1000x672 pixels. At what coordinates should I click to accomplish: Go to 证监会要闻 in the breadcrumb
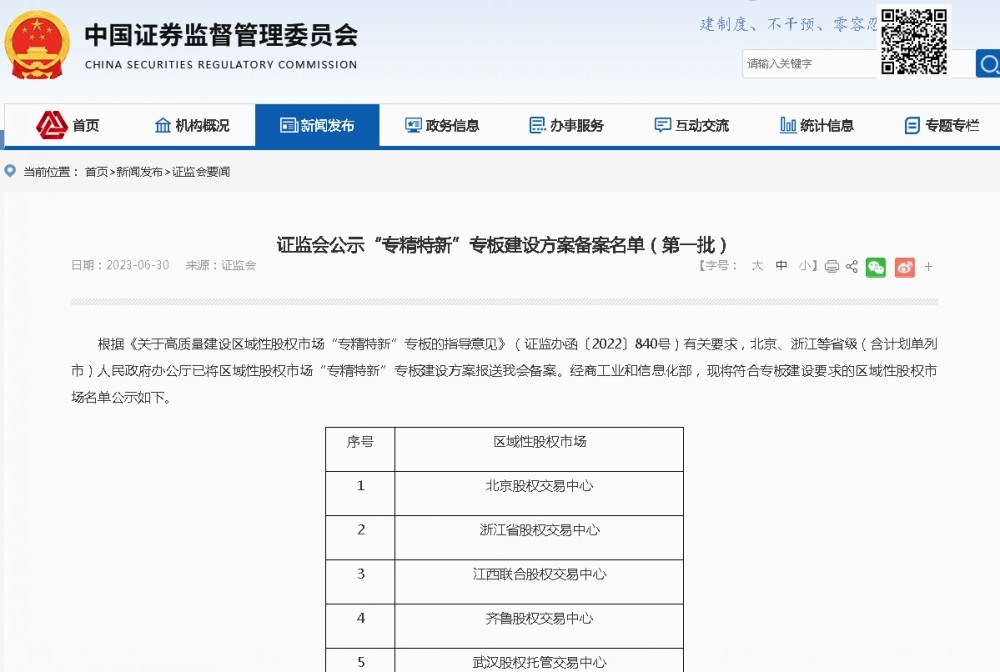coord(201,172)
